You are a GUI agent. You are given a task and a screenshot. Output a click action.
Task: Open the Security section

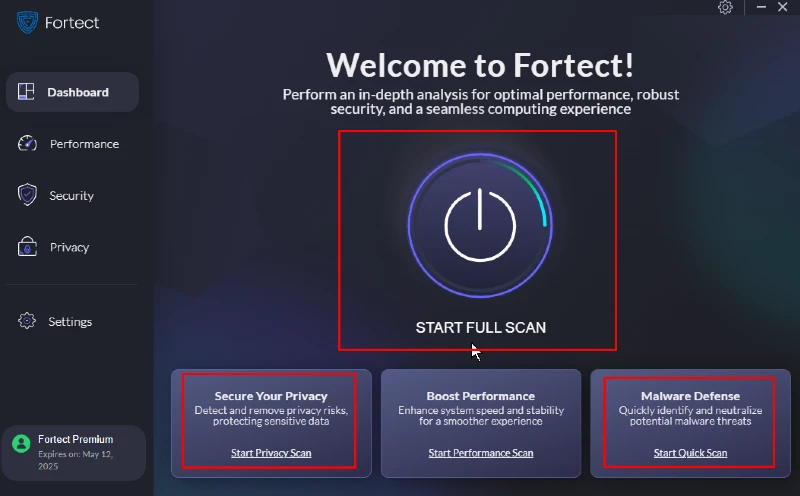pyautogui.click(x=72, y=195)
